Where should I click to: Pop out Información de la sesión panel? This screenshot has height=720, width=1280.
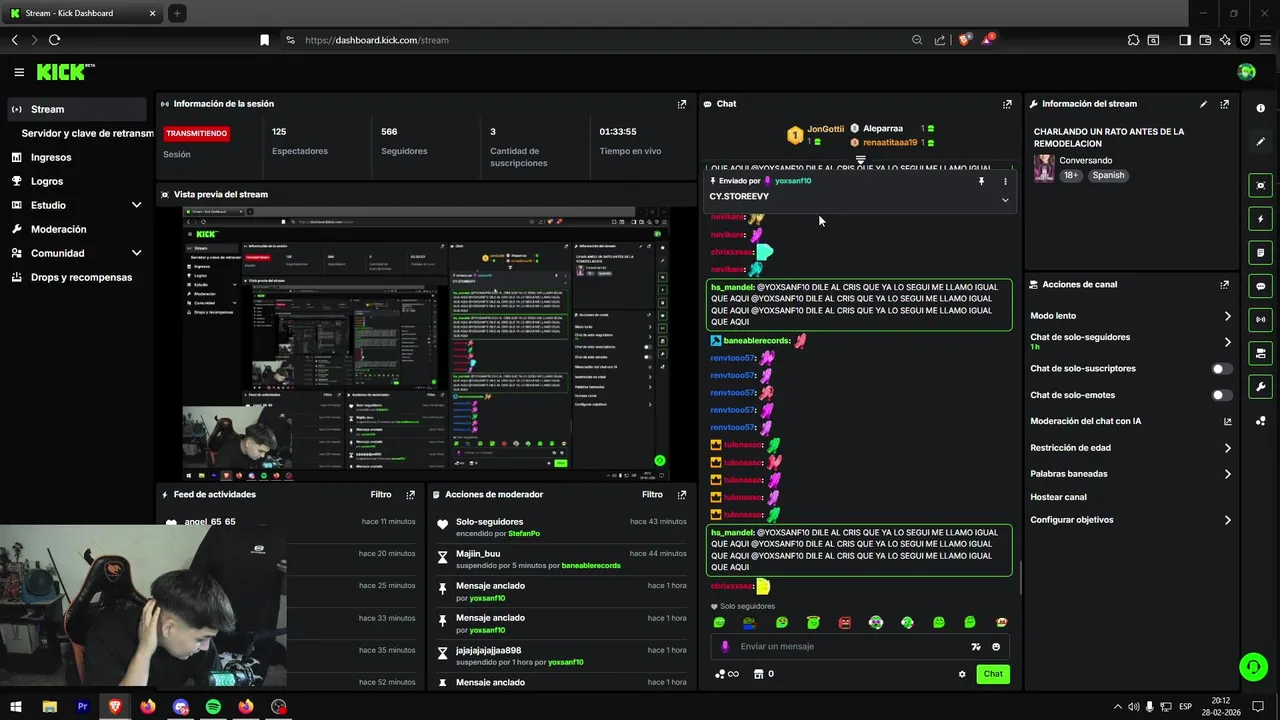[682, 104]
